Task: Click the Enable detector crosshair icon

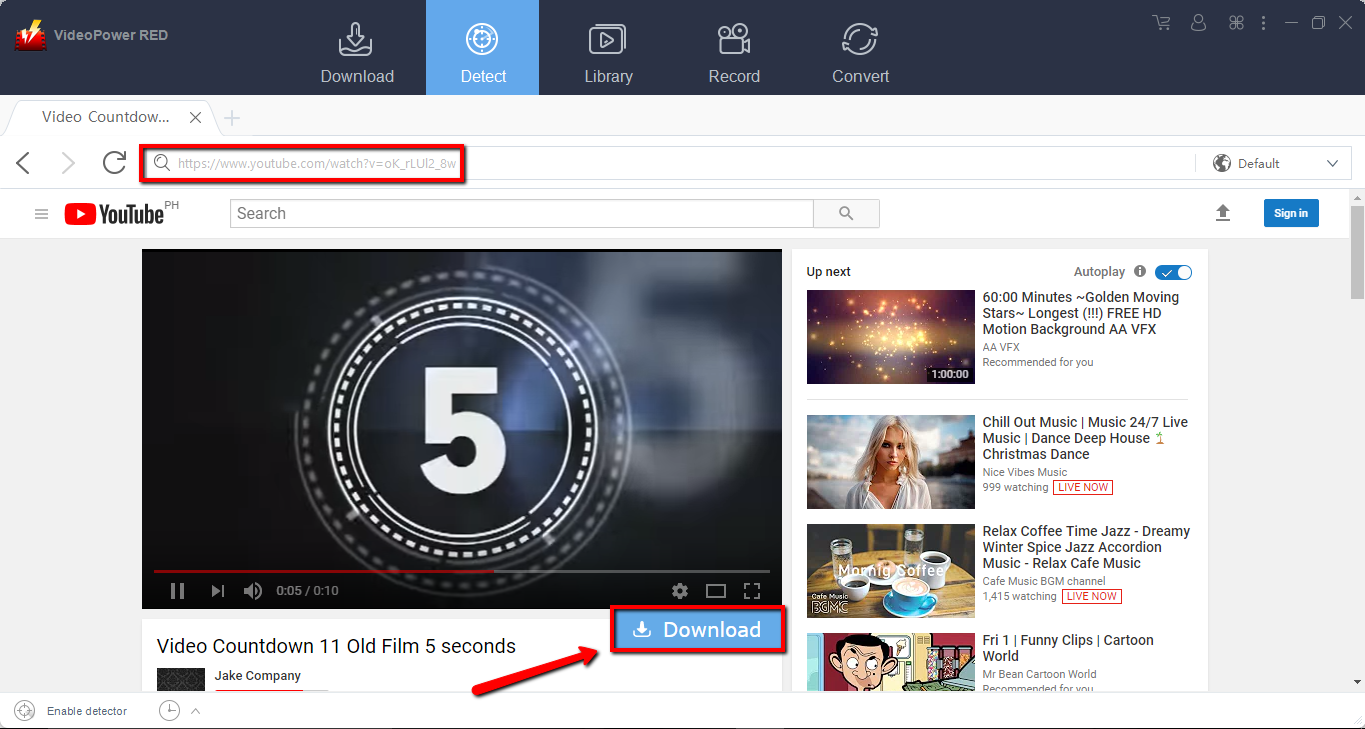Action: click(x=25, y=711)
